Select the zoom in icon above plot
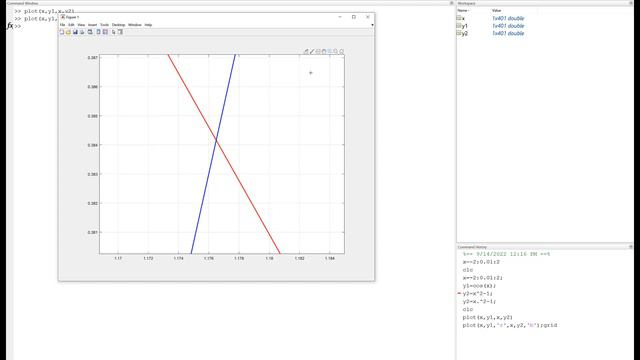The width and height of the screenshot is (640, 360). 329,51
